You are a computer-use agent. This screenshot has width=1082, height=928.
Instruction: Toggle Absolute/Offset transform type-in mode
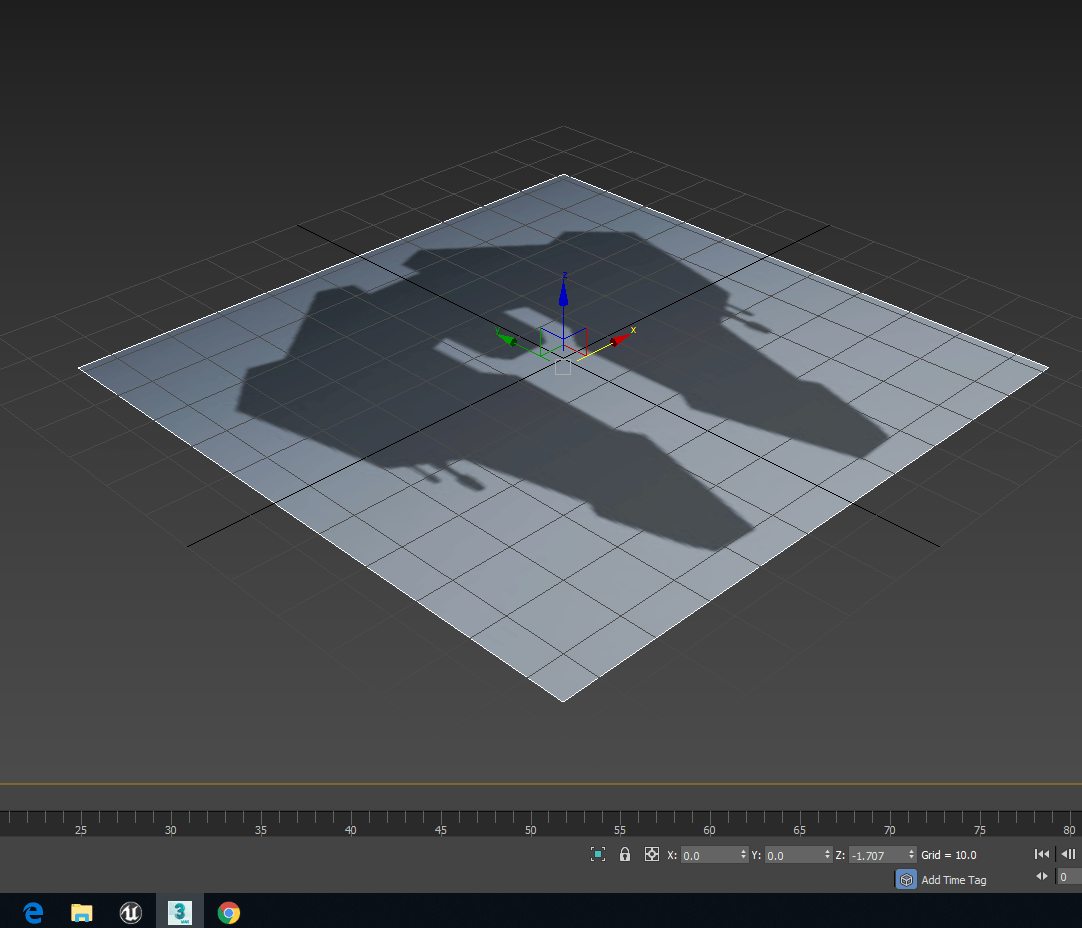pos(652,854)
